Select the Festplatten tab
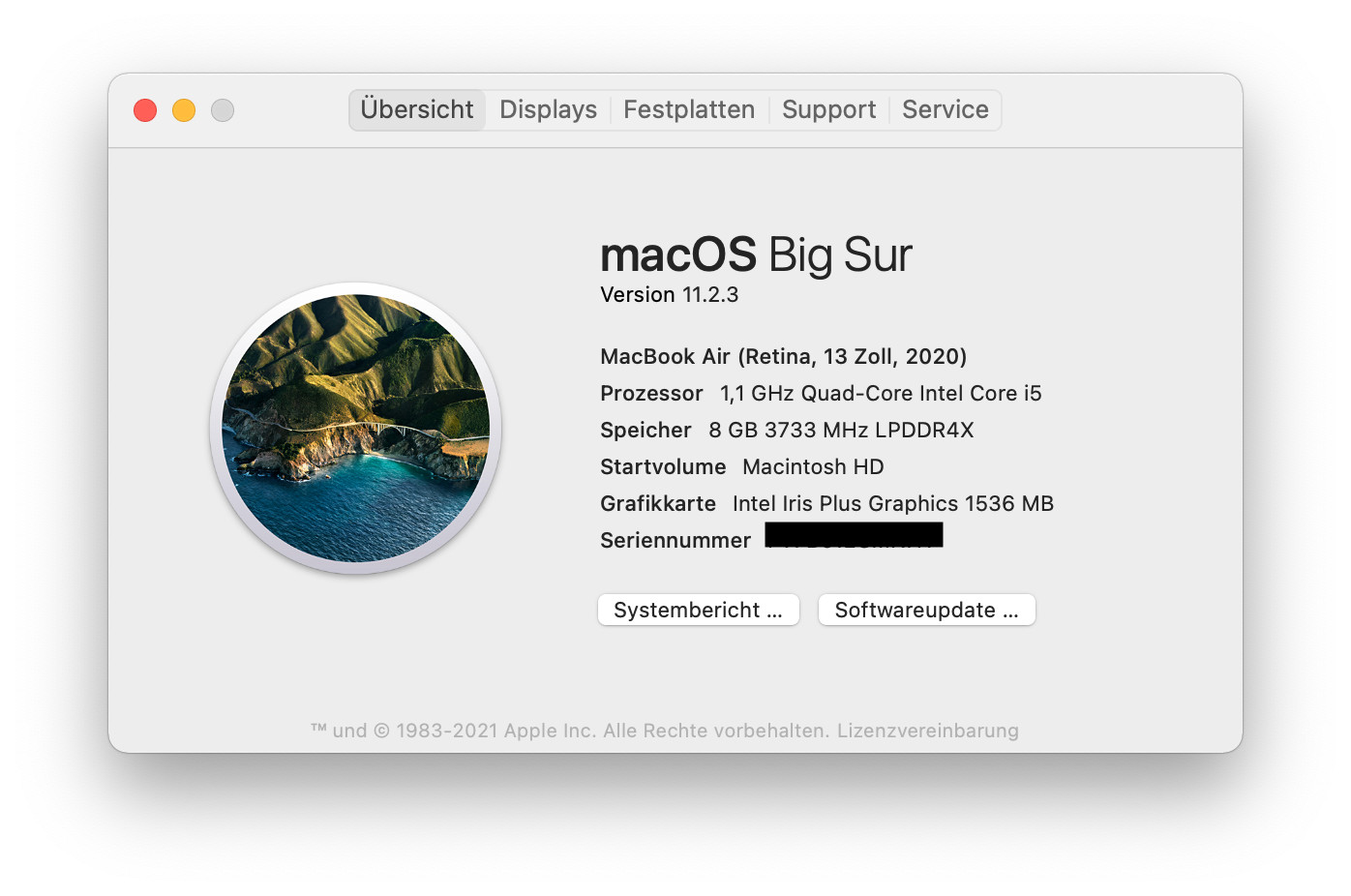Screen dimensions: 1351x896 click(x=689, y=109)
